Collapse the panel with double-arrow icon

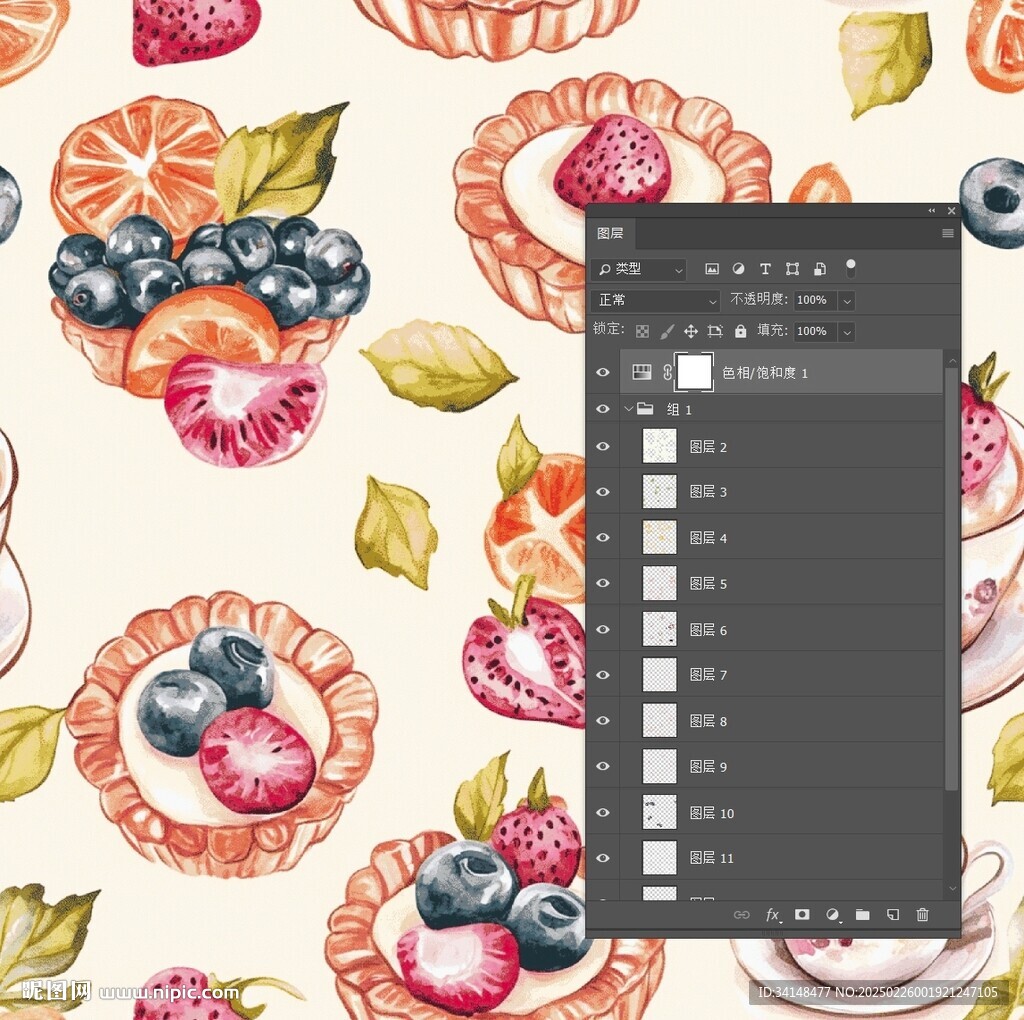pyautogui.click(x=932, y=210)
